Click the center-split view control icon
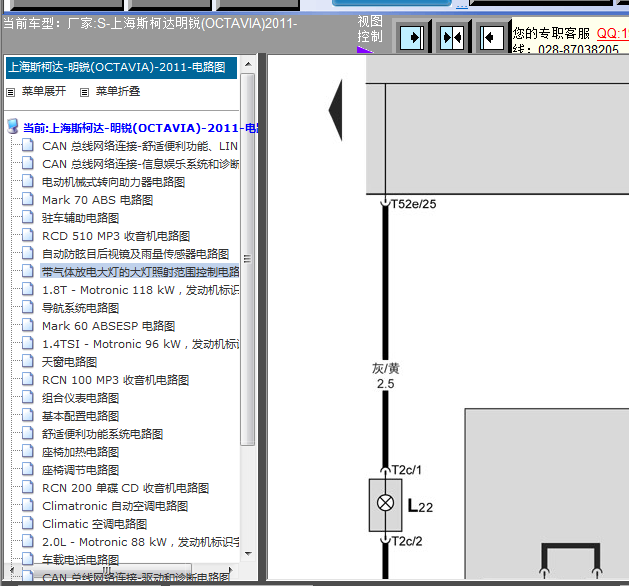629x586 pixels. pos(452,38)
